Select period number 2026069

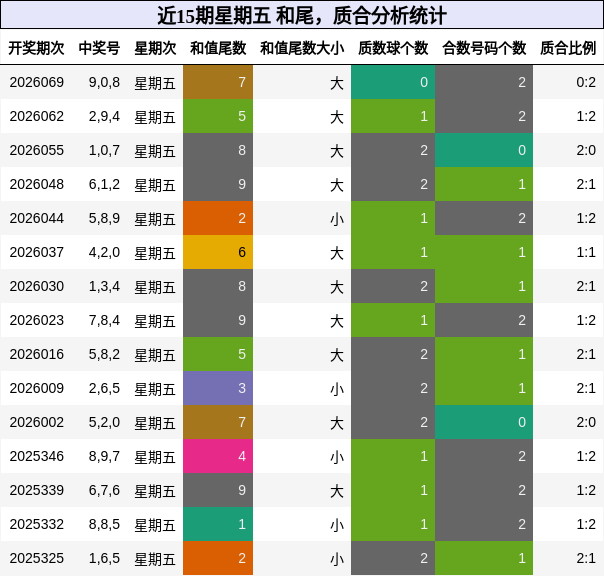coord(37,82)
